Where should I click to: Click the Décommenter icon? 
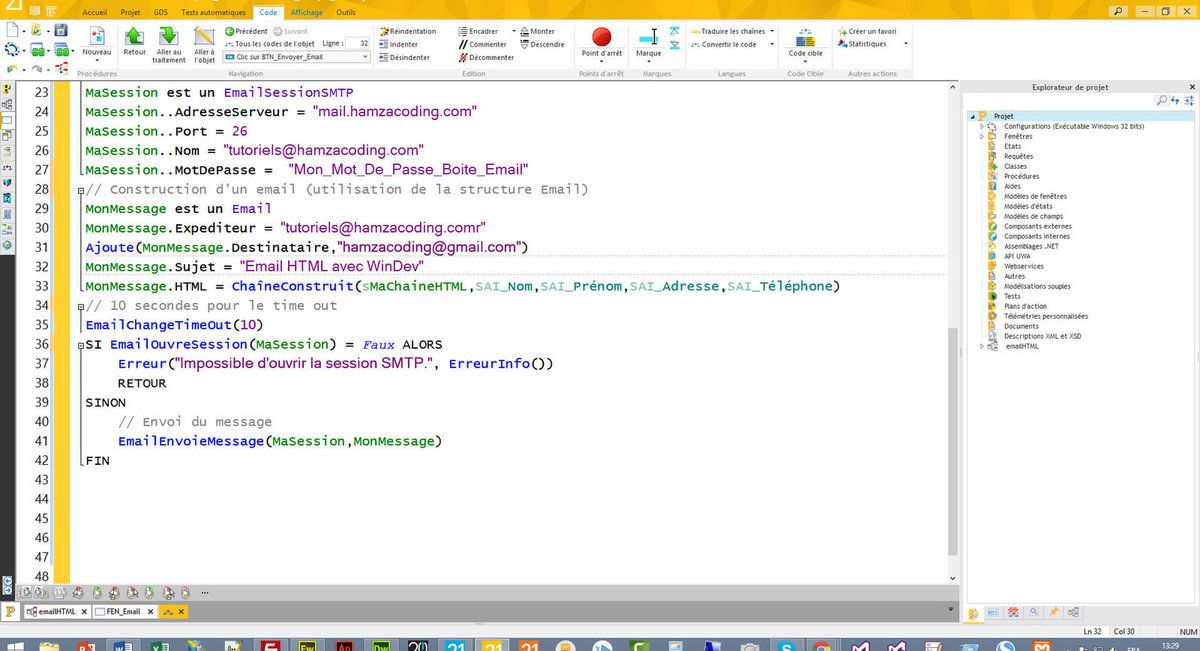486,57
